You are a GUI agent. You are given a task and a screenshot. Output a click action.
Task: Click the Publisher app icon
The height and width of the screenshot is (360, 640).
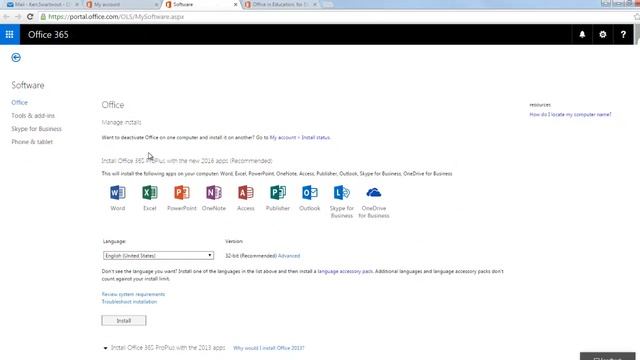278,192
